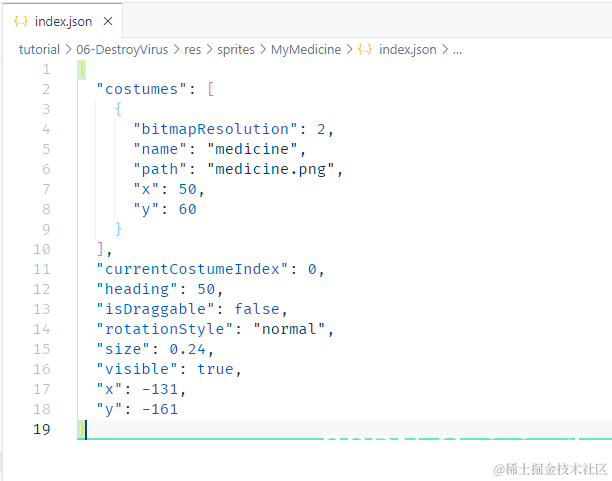This screenshot has height=481, width=612.
Task: Click the "medicine.png" path value
Action: pyautogui.click(x=270, y=169)
